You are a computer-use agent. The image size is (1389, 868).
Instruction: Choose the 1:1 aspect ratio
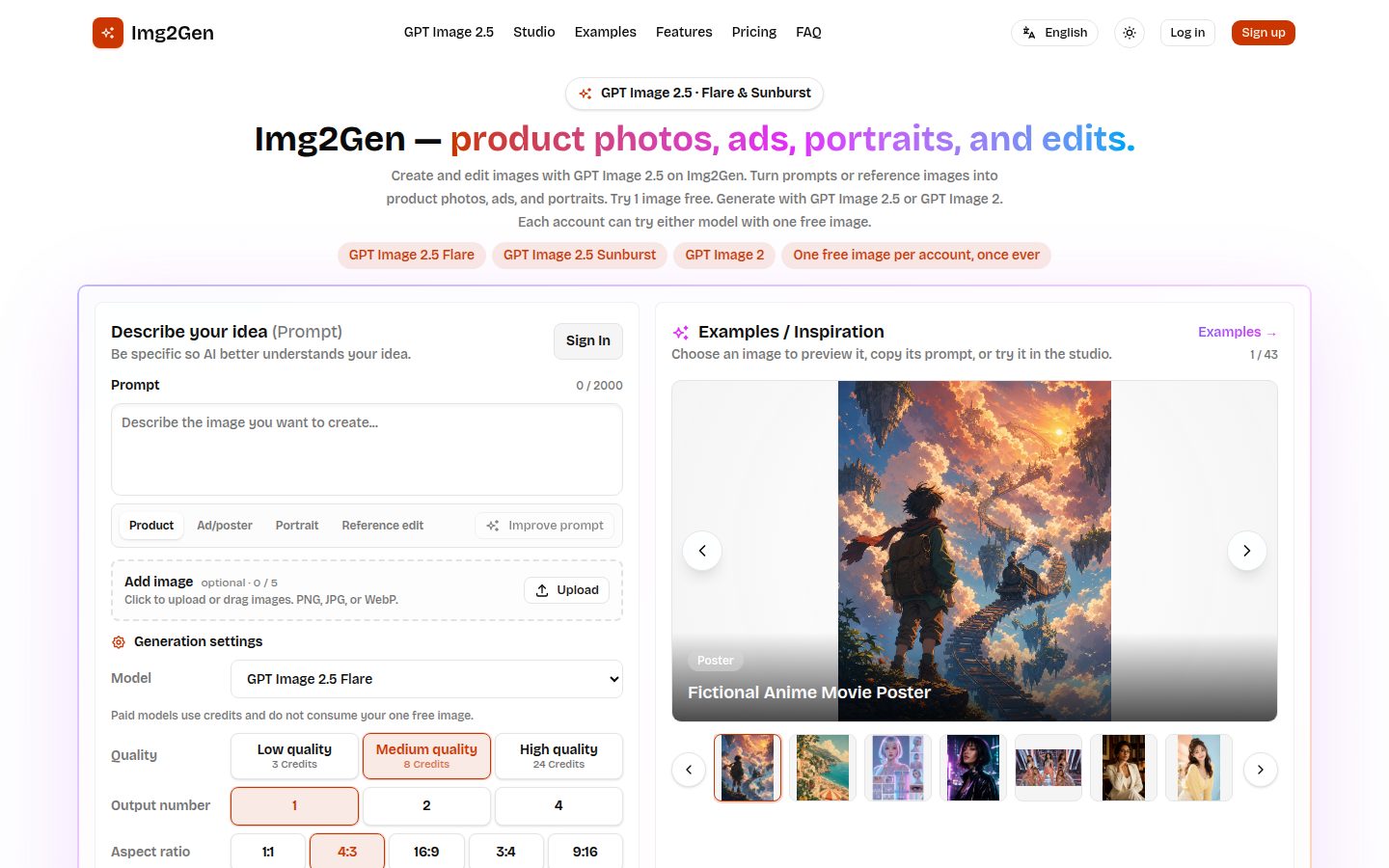tap(268, 852)
